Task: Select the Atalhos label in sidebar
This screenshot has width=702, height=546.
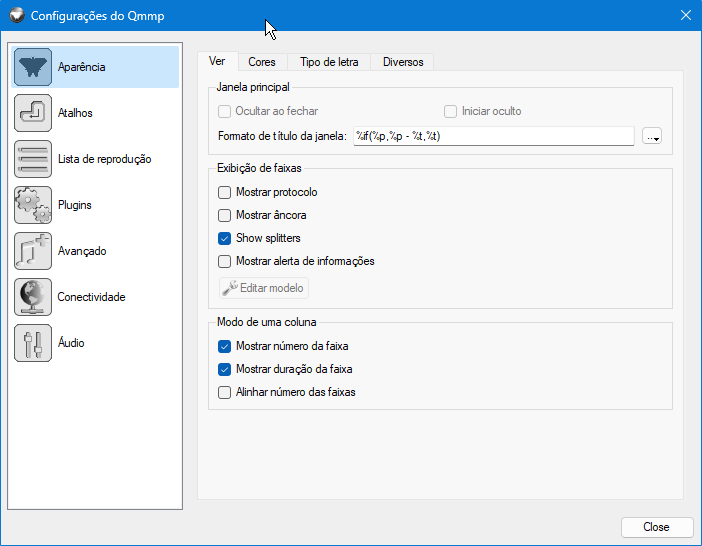Action: 75,113
